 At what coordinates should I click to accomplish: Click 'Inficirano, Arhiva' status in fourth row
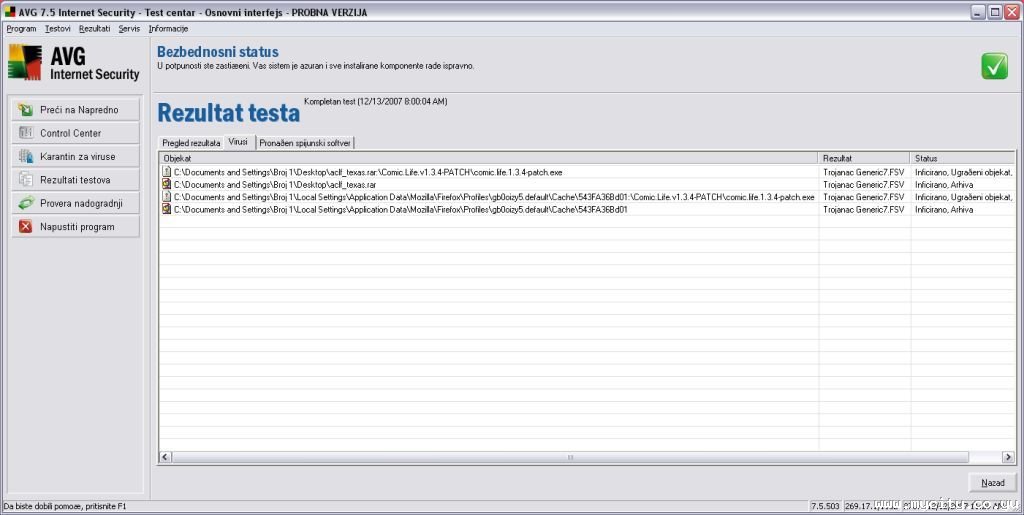pyautogui.click(x=944, y=210)
